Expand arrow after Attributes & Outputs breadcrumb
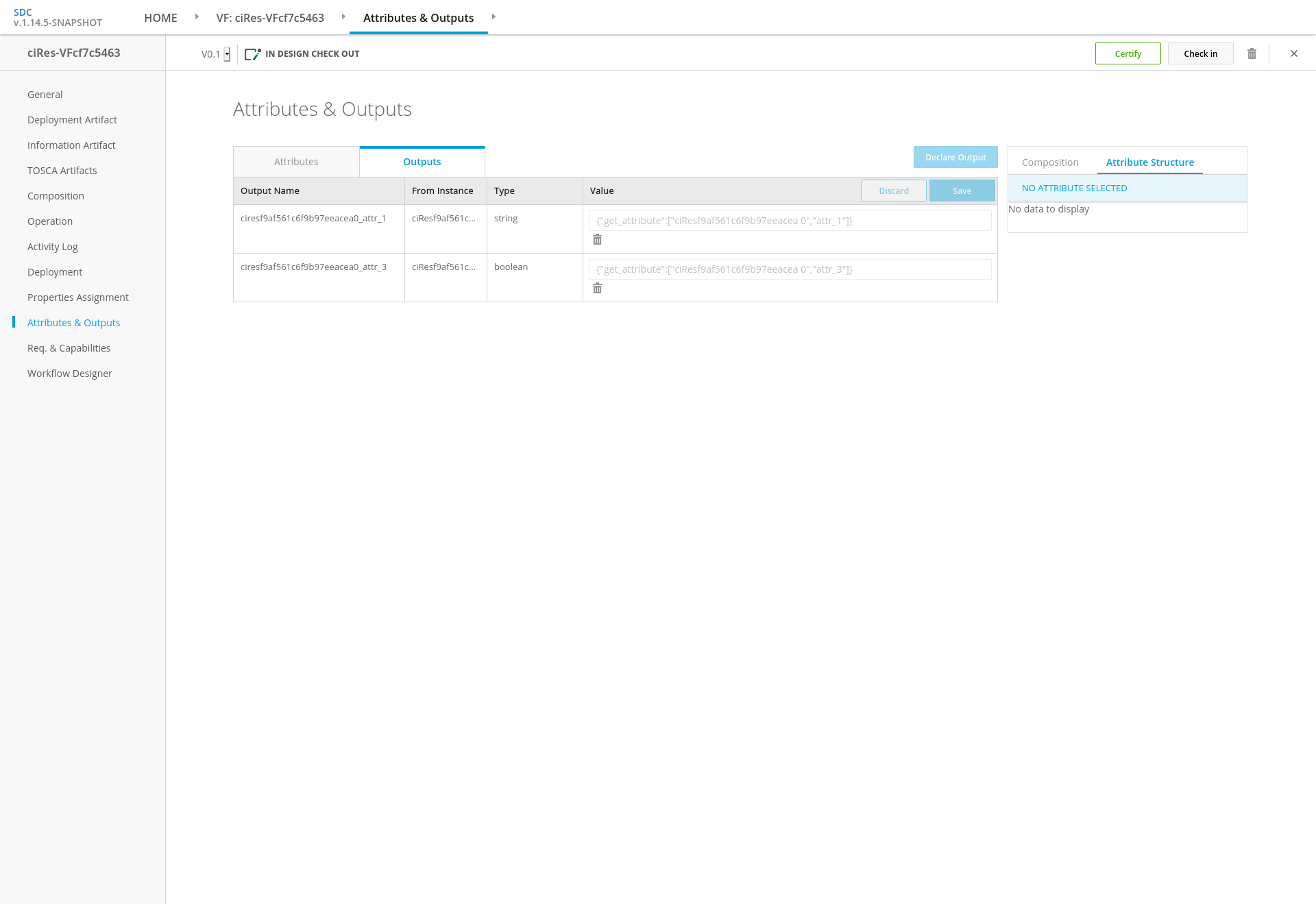1316x904 pixels. click(493, 17)
